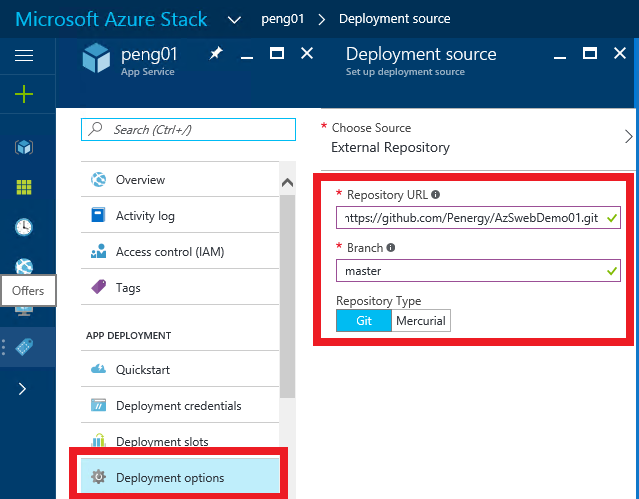
Task: Click the menu list scrollbar thumb
Action: (x=287, y=296)
